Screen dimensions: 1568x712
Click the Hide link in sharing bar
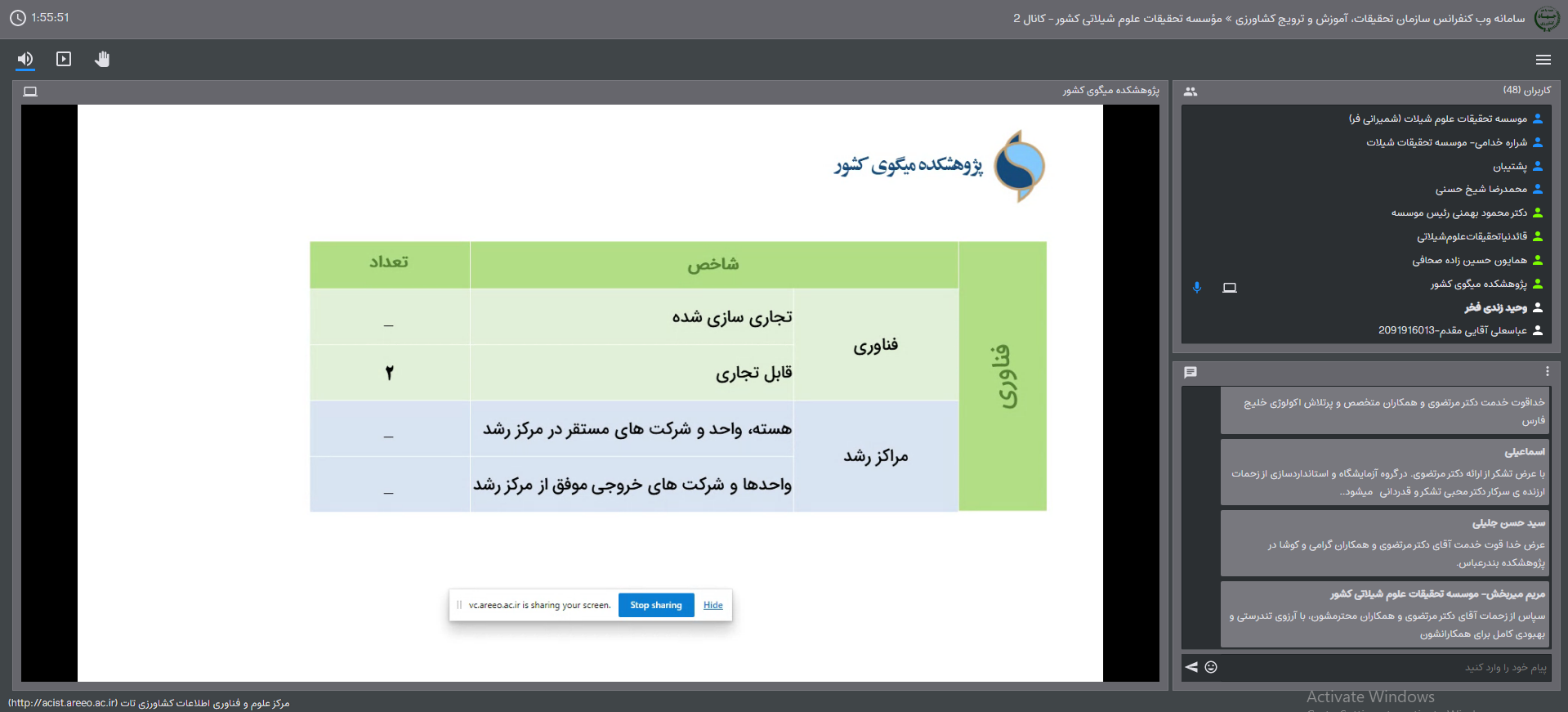click(713, 605)
